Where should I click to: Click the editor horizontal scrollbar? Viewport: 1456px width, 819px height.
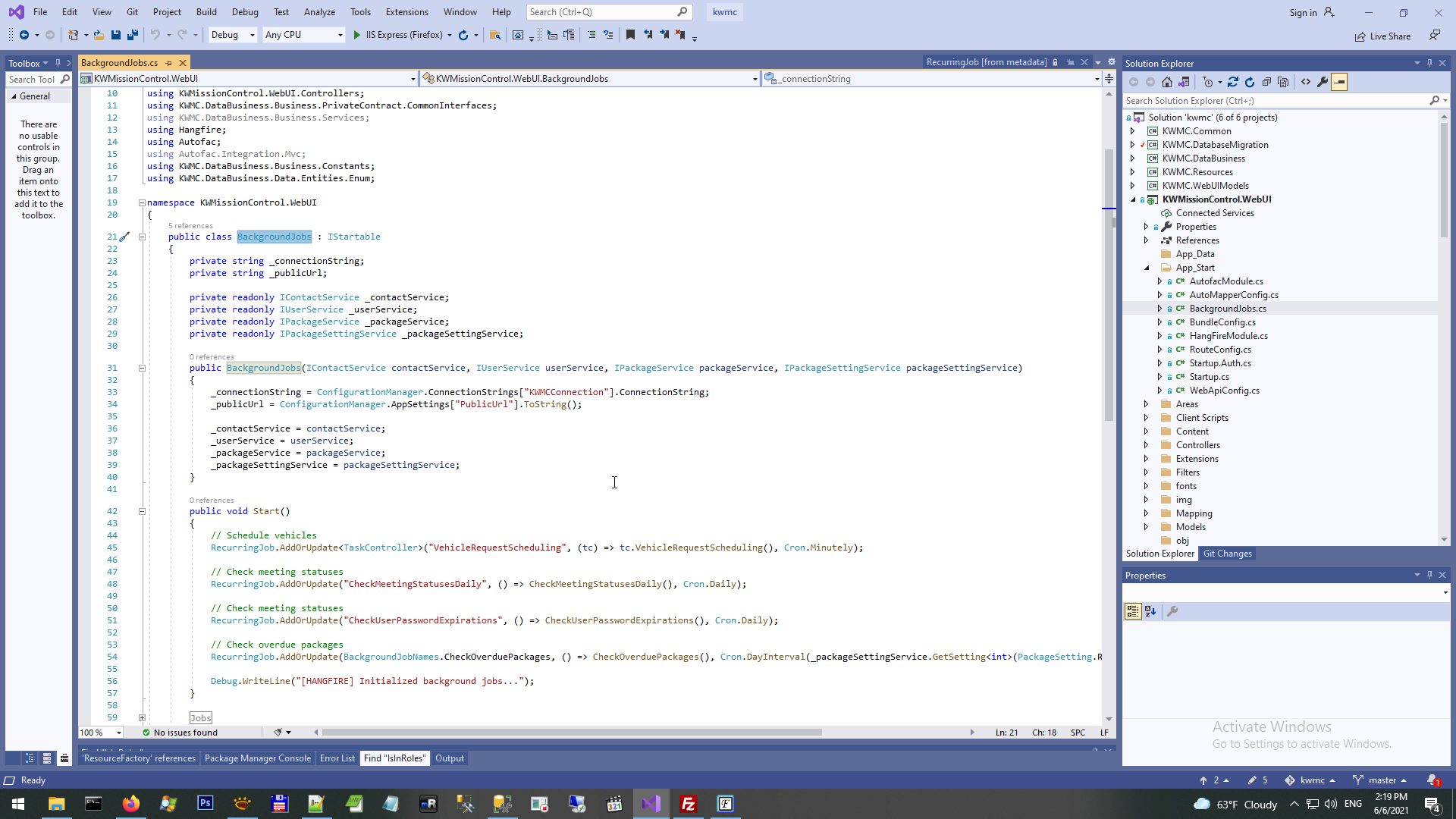572,733
